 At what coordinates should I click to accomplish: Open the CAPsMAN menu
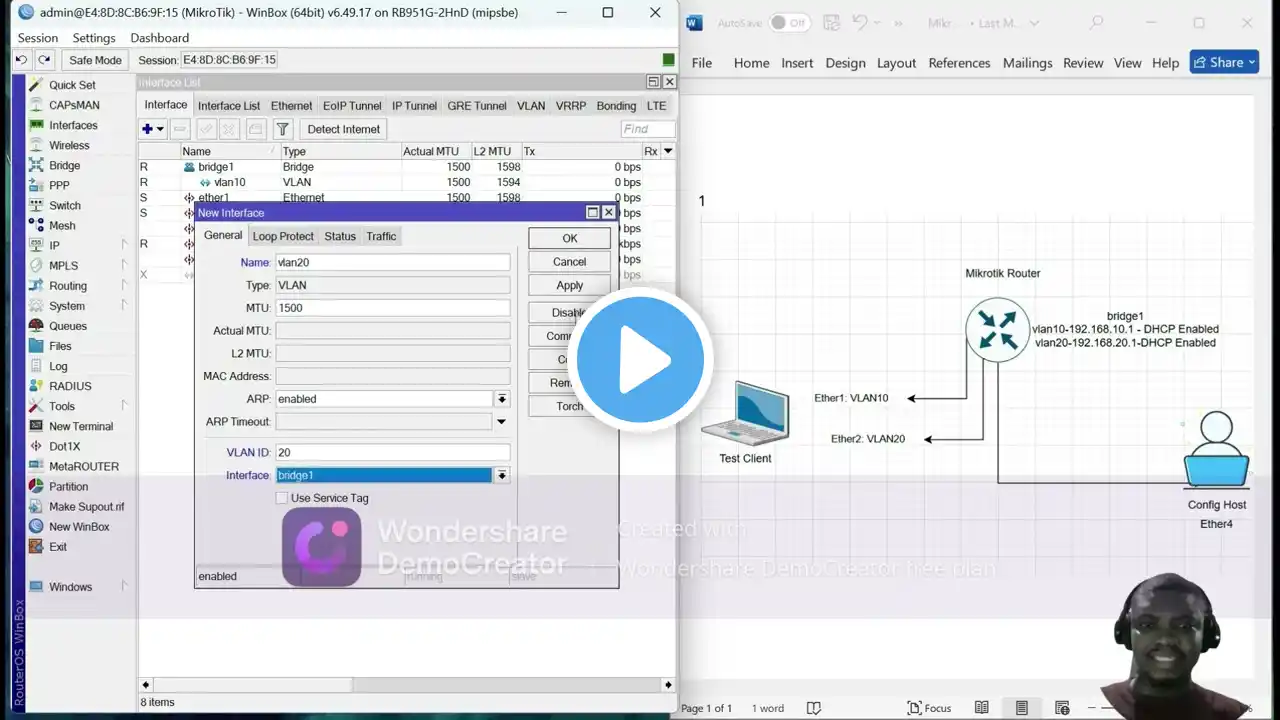click(74, 105)
